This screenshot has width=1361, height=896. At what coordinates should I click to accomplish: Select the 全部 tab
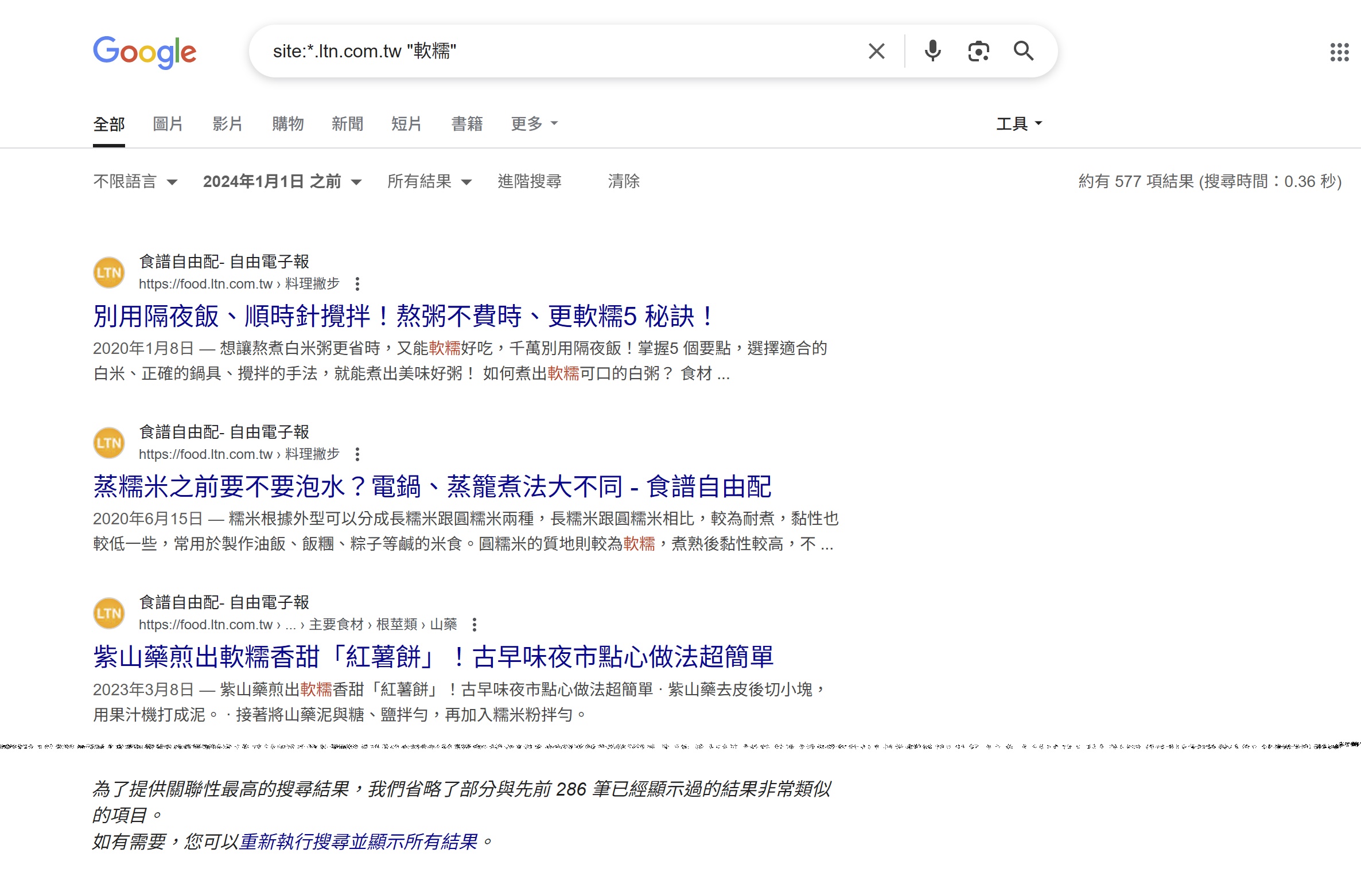click(109, 124)
